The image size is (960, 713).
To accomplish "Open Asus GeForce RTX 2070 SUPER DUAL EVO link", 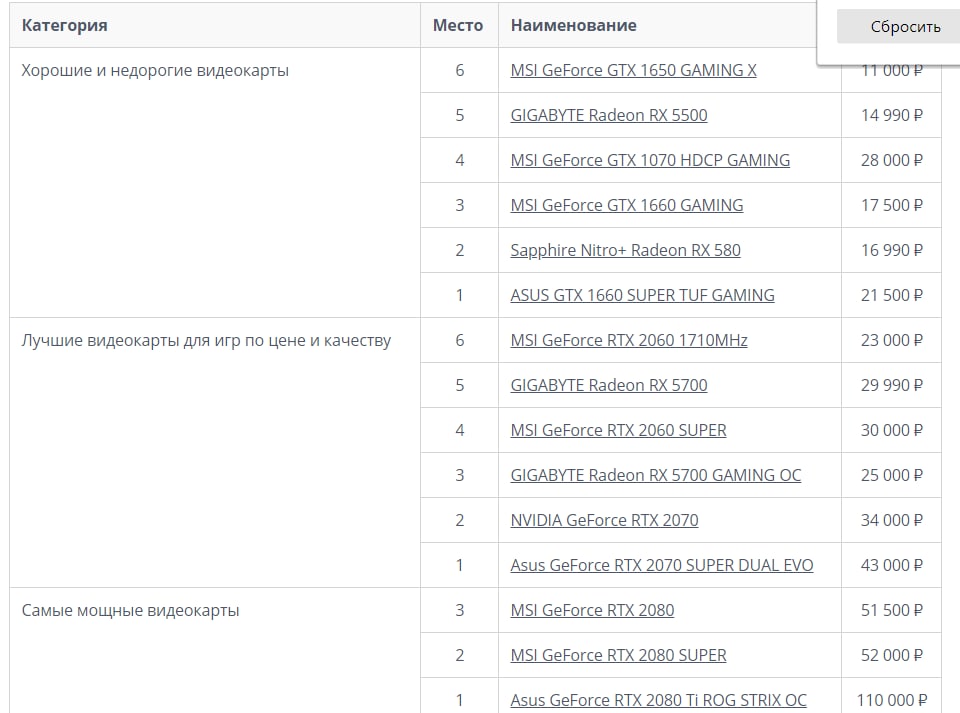I will pyautogui.click(x=662, y=565).
